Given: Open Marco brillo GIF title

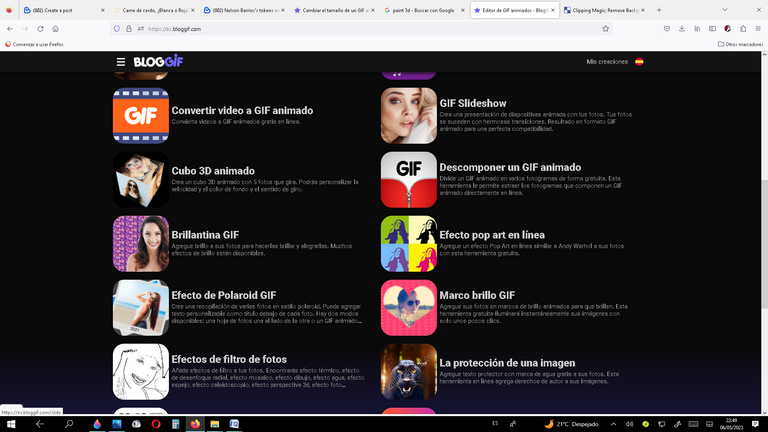Looking at the screenshot, I should click(x=477, y=295).
